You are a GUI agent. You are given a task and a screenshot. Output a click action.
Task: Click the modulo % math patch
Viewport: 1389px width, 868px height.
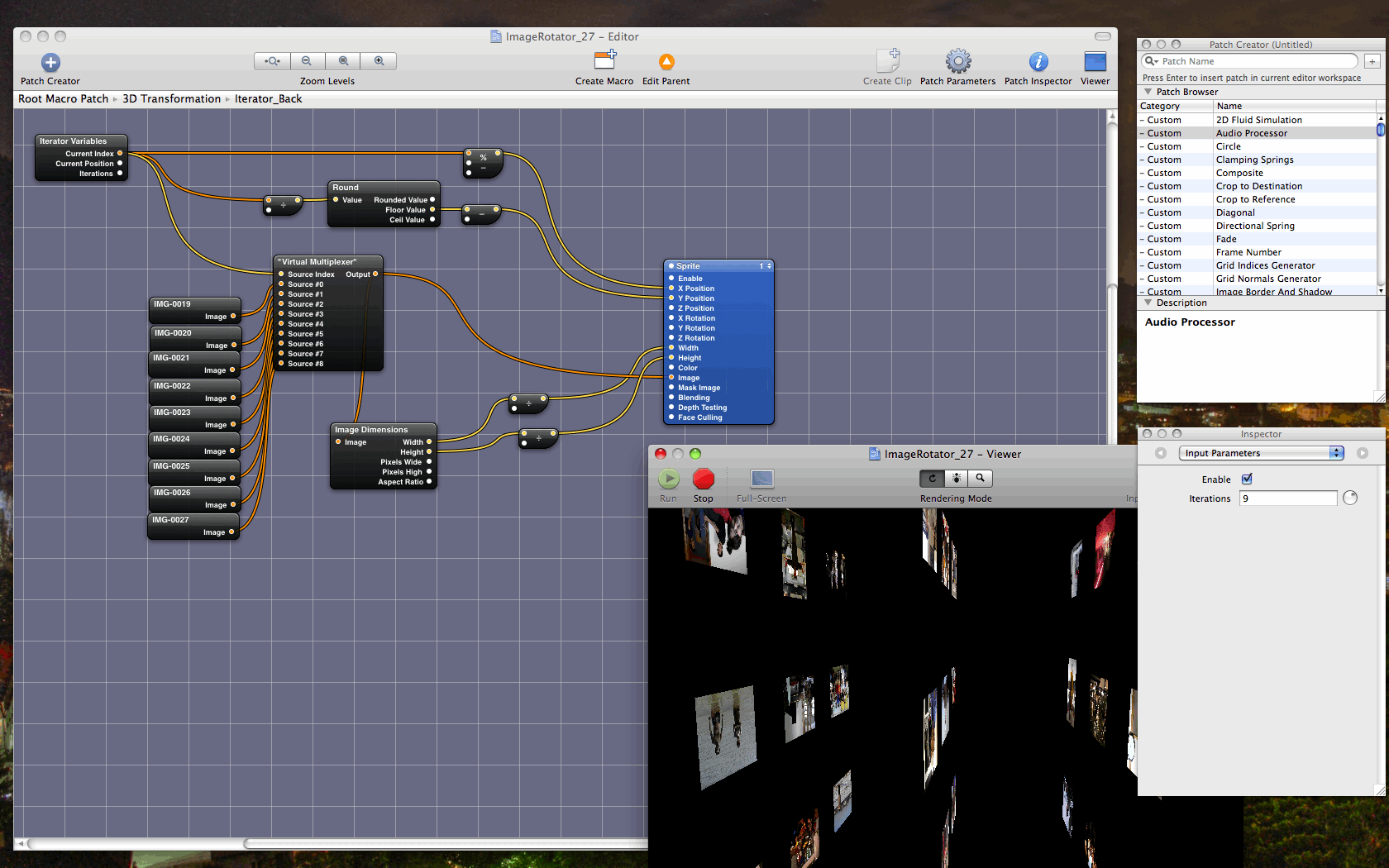[483, 163]
